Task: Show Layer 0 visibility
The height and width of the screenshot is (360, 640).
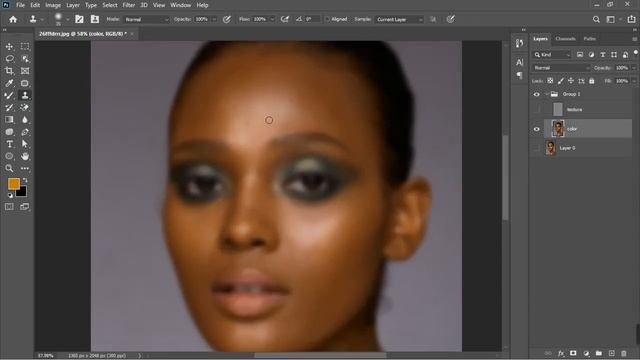Action: pos(537,148)
